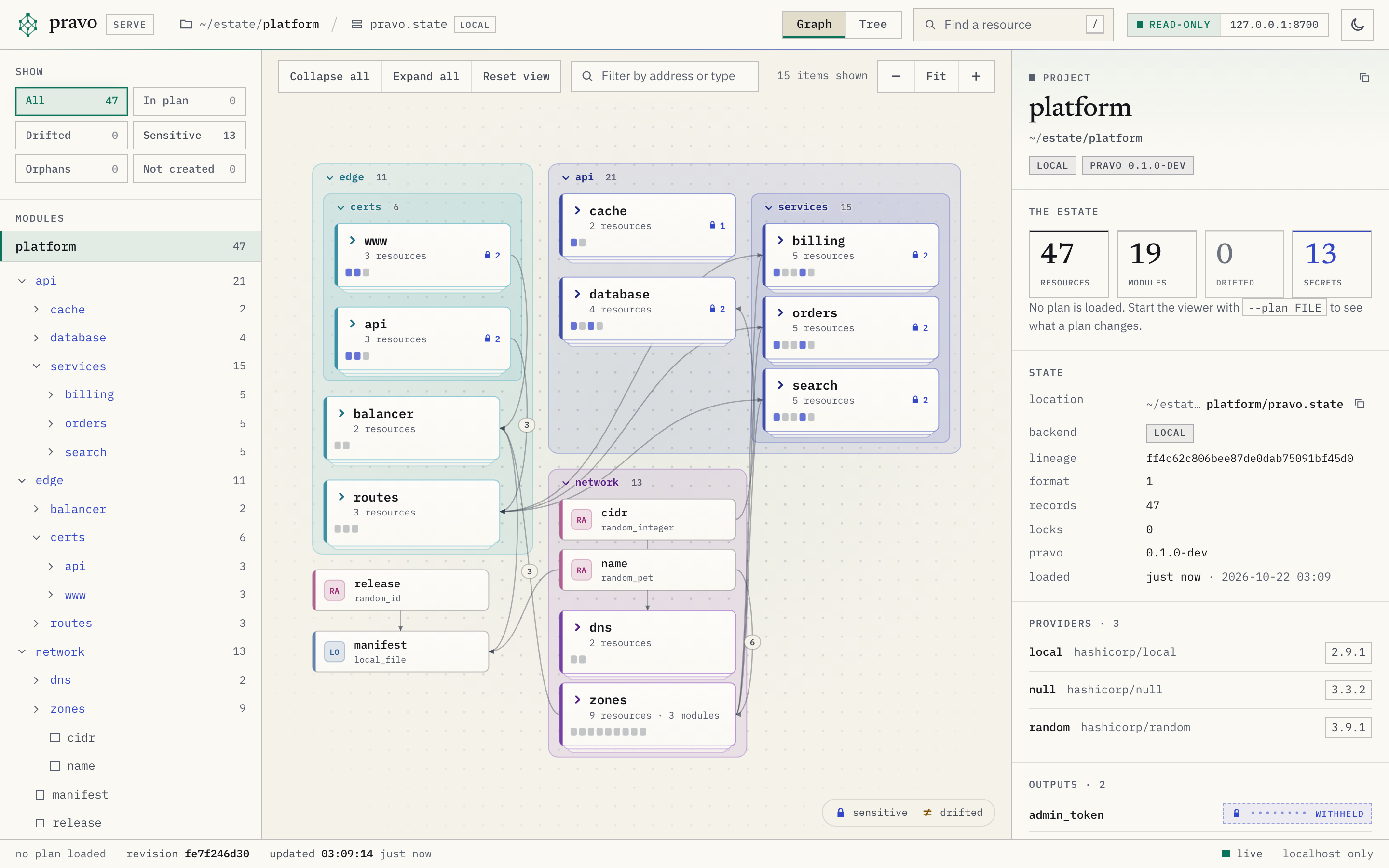Screen dimensions: 1389x868
Task: Toggle the Not created filter
Action: 190,169
